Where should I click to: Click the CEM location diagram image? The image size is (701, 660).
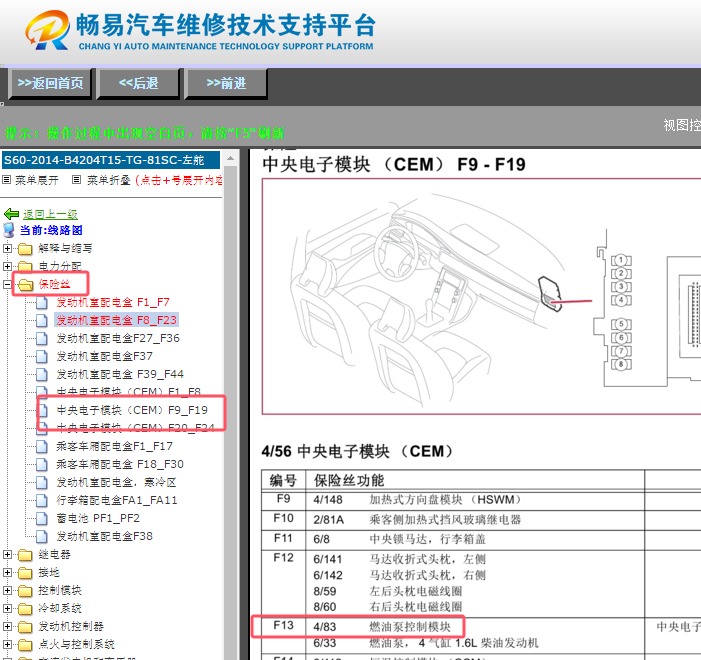pyautogui.click(x=481, y=296)
